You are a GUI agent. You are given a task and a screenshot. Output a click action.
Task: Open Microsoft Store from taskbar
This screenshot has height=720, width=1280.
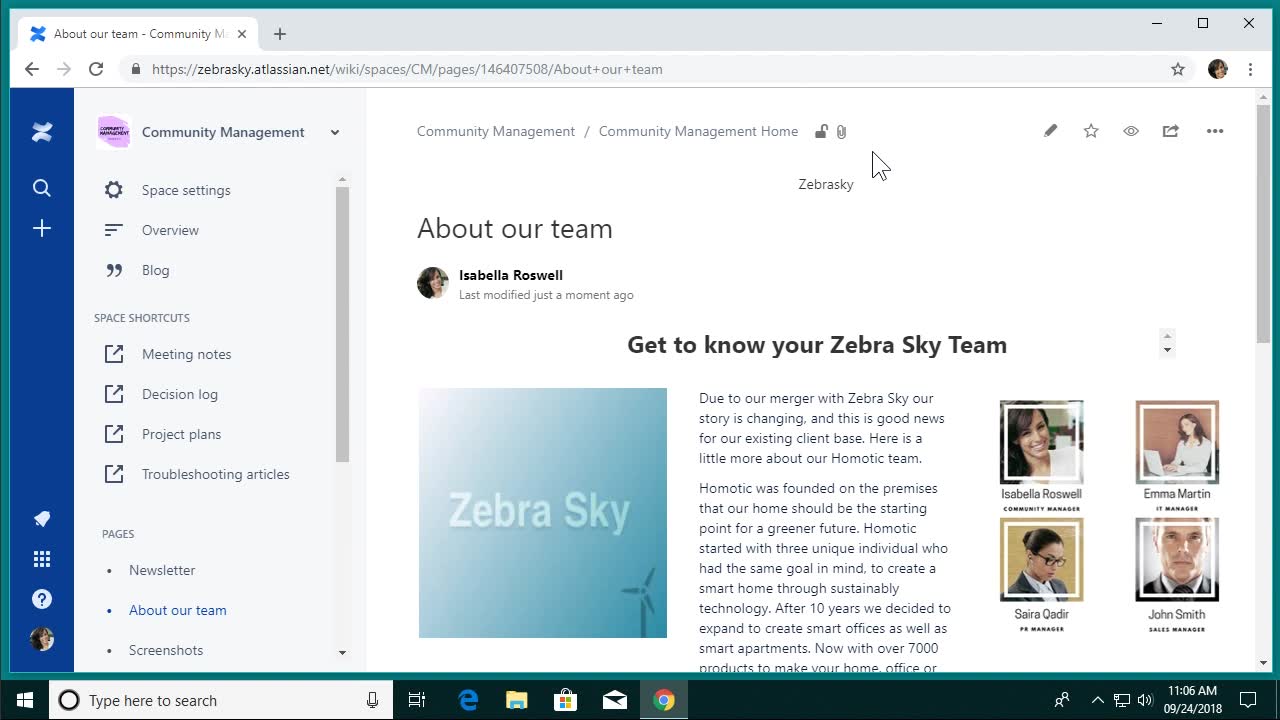pos(565,700)
